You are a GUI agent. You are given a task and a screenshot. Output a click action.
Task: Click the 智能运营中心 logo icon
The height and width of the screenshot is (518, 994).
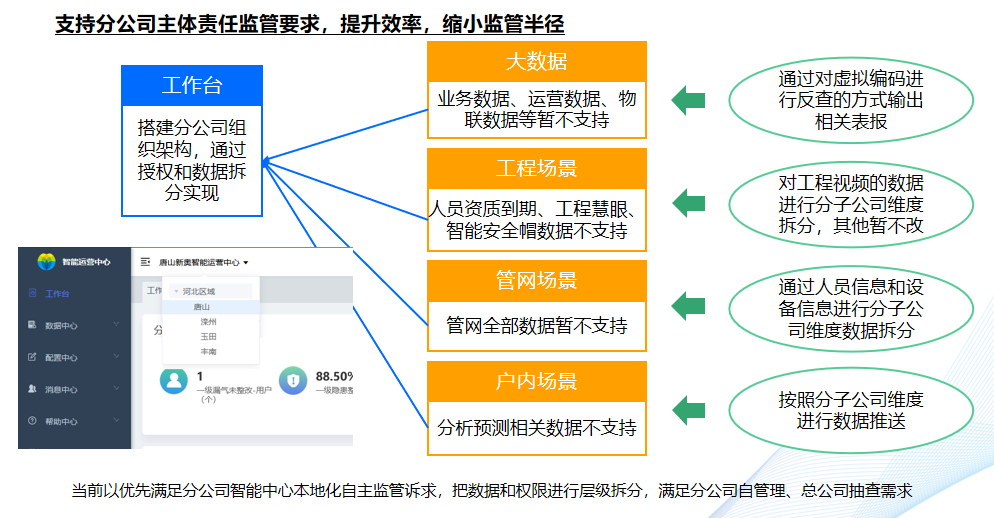[47, 261]
